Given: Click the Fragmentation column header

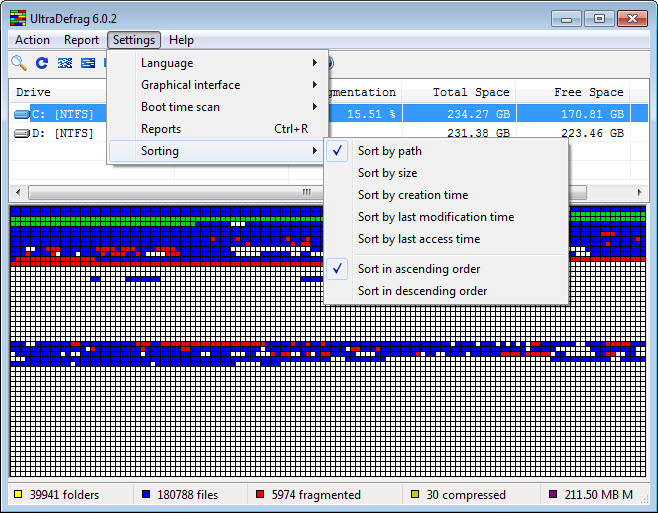Looking at the screenshot, I should point(365,92).
